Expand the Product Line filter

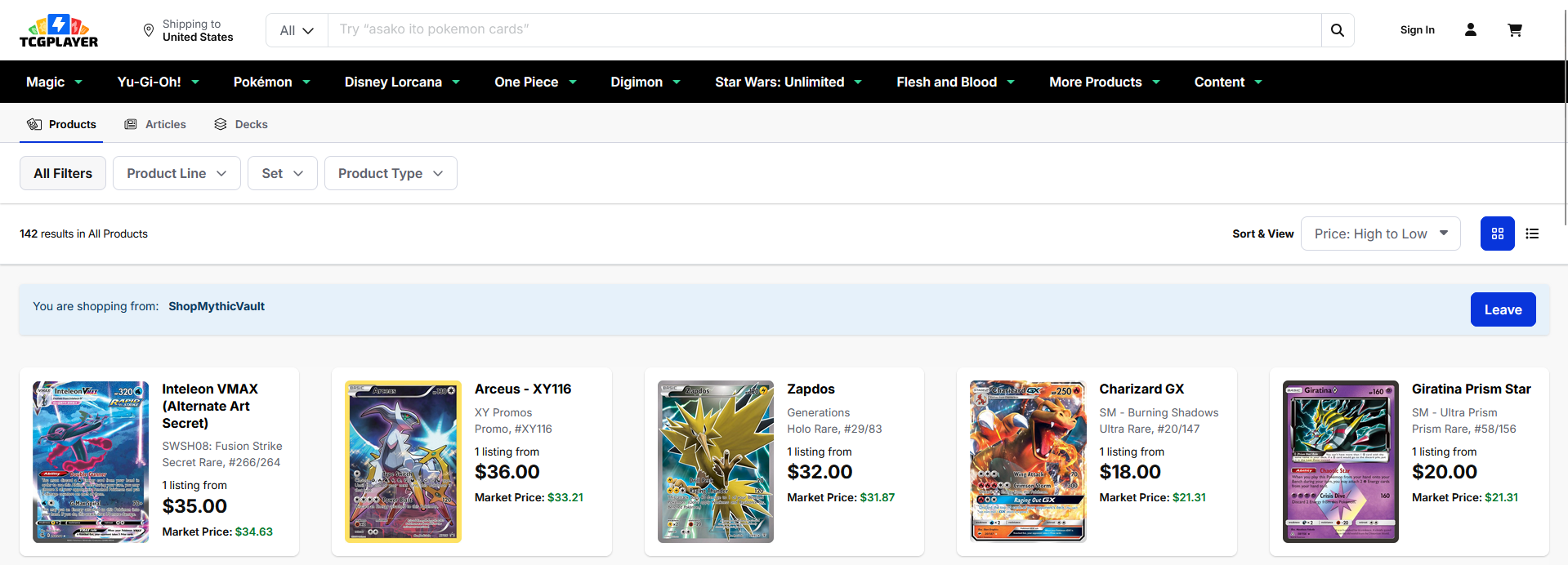tap(176, 173)
